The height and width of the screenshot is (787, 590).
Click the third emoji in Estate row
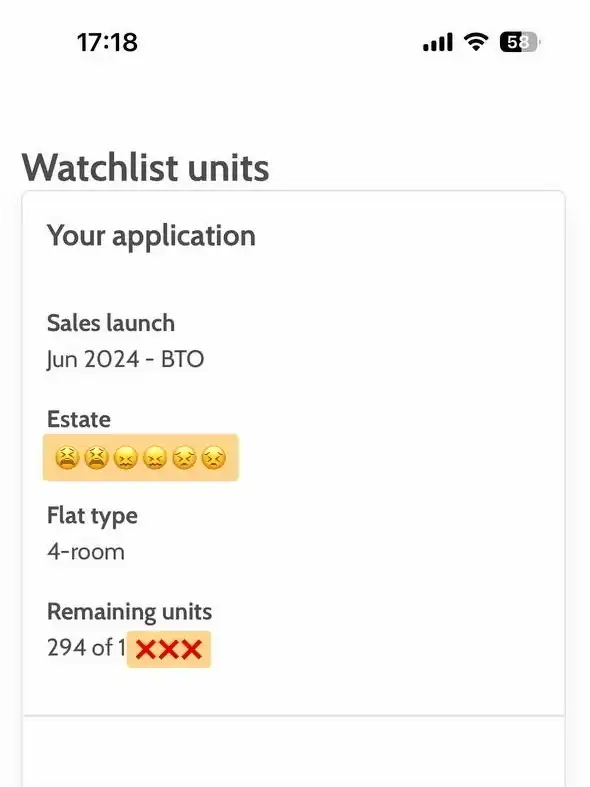(x=125, y=458)
